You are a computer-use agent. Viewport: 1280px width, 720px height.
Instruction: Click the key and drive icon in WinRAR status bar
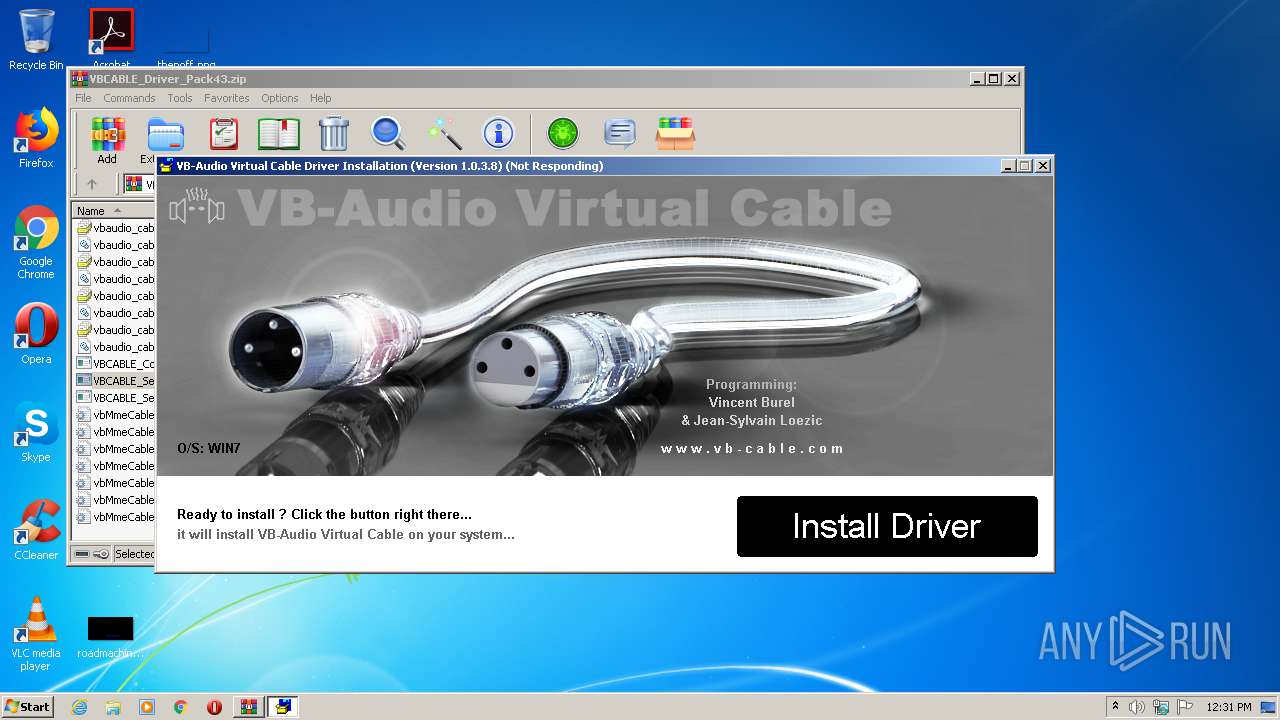[91, 554]
